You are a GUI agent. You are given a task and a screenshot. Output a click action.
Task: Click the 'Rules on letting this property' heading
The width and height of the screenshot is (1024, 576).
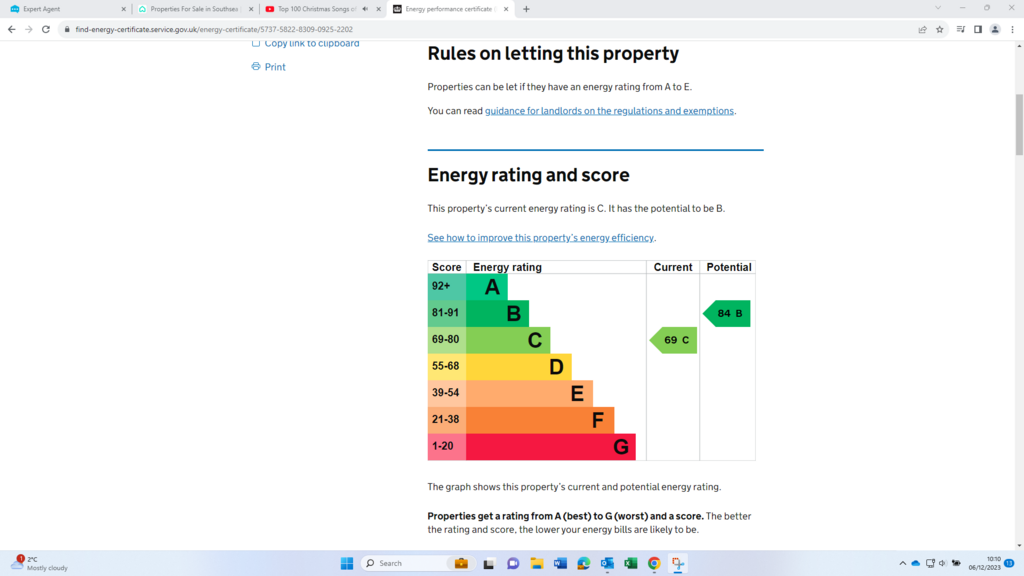coord(553,54)
